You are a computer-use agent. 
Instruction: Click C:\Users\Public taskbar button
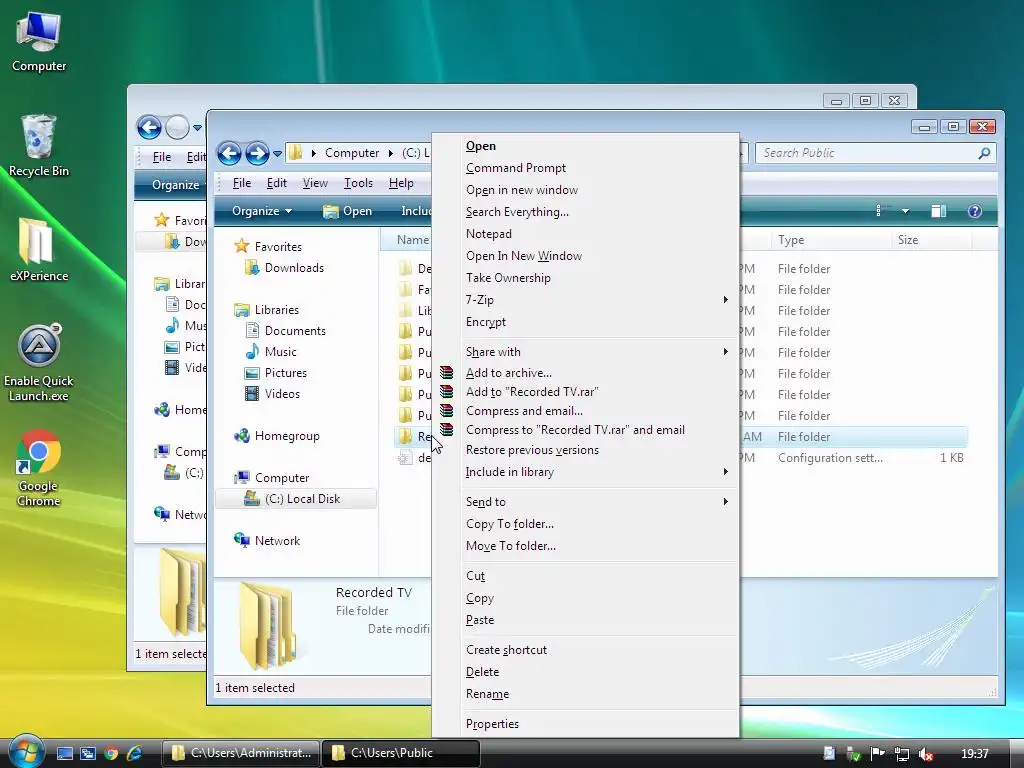[x=401, y=753]
